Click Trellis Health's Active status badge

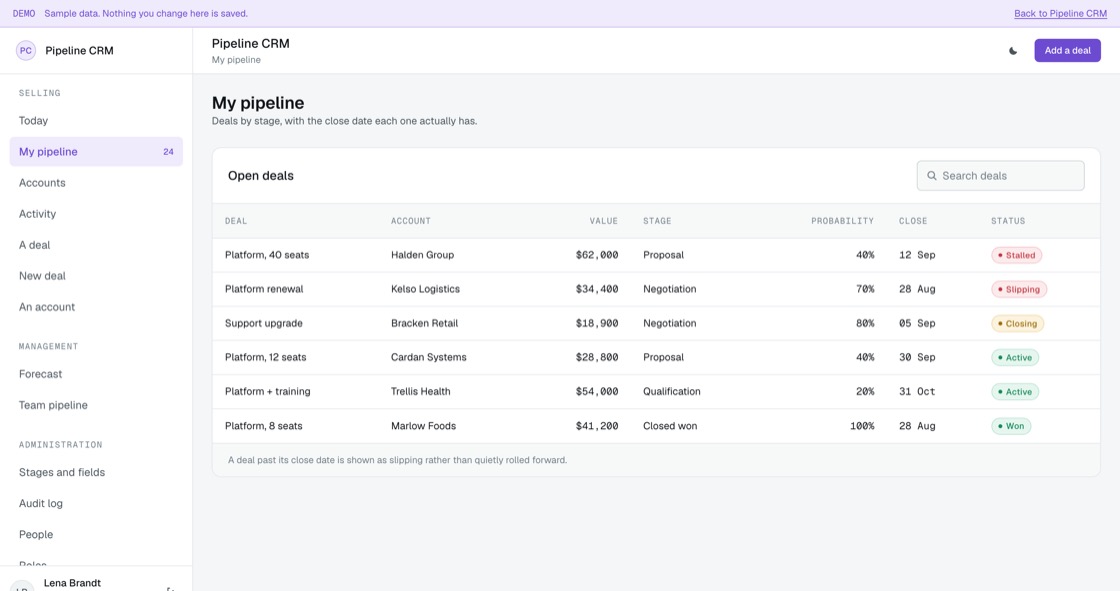point(1015,392)
